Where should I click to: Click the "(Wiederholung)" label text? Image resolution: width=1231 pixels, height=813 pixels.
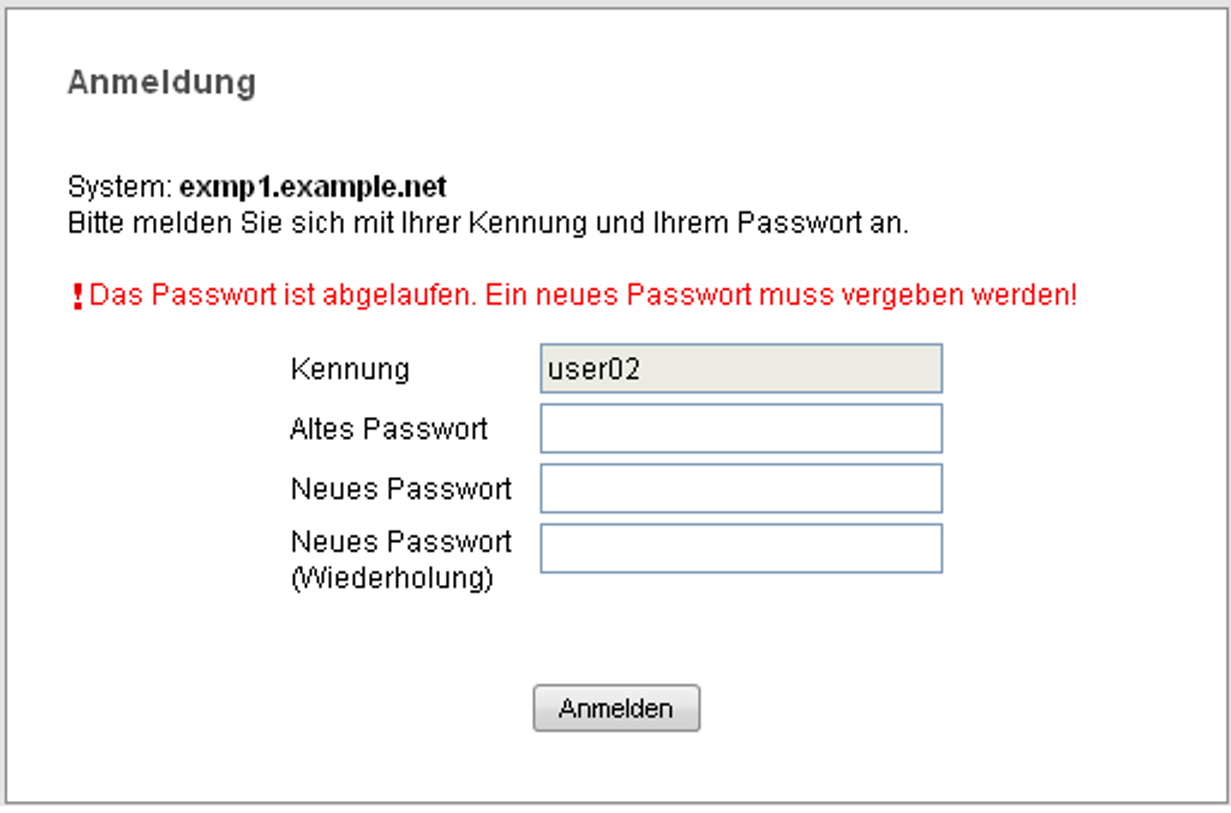coord(392,579)
